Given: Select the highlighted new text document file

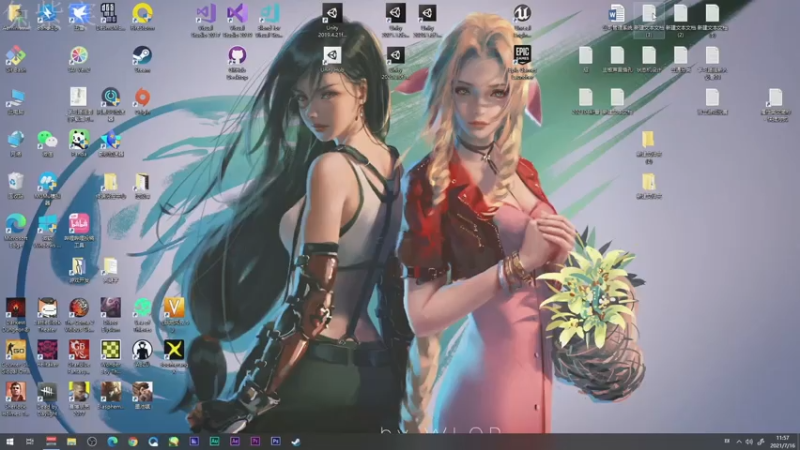Looking at the screenshot, I should pos(648,20).
